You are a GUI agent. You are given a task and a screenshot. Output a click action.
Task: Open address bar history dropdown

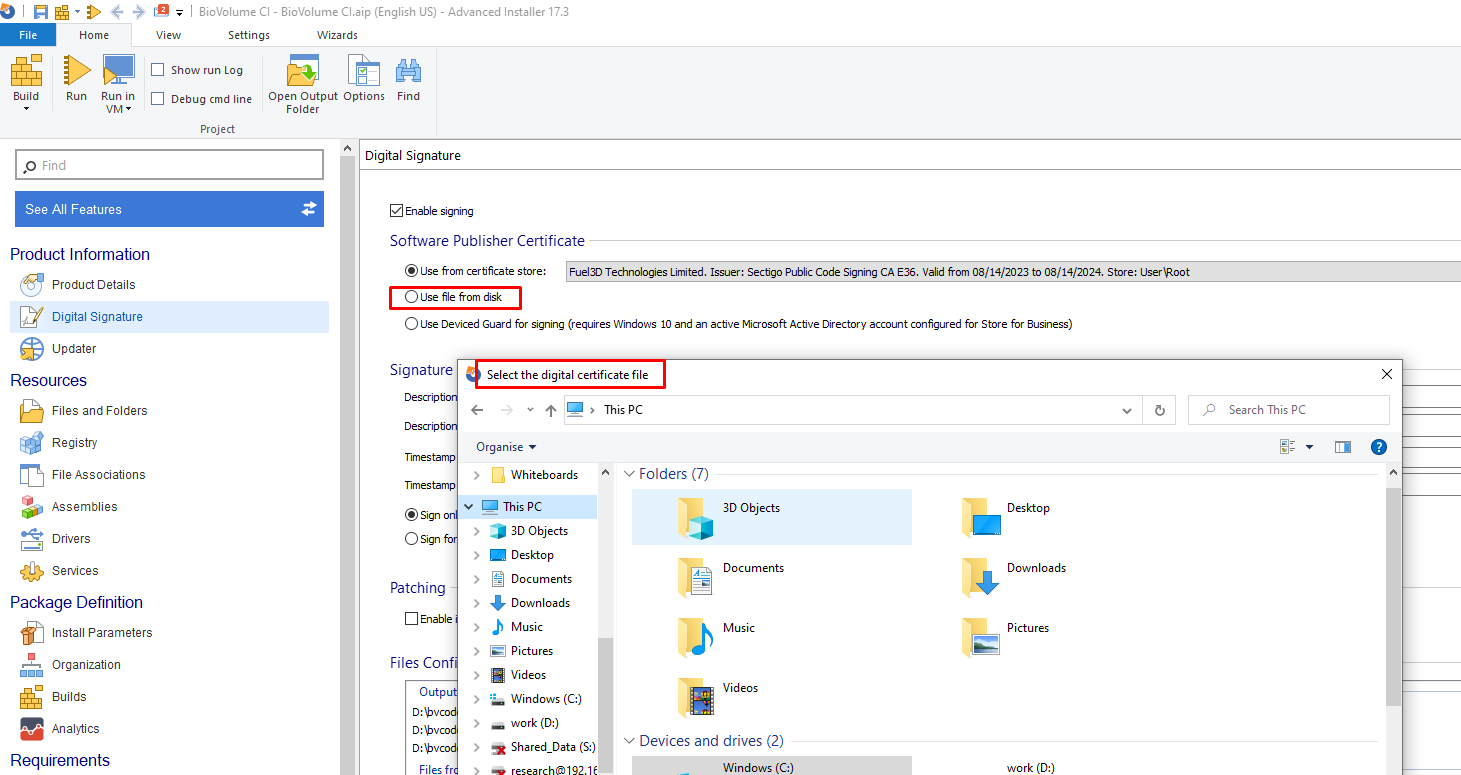1127,410
